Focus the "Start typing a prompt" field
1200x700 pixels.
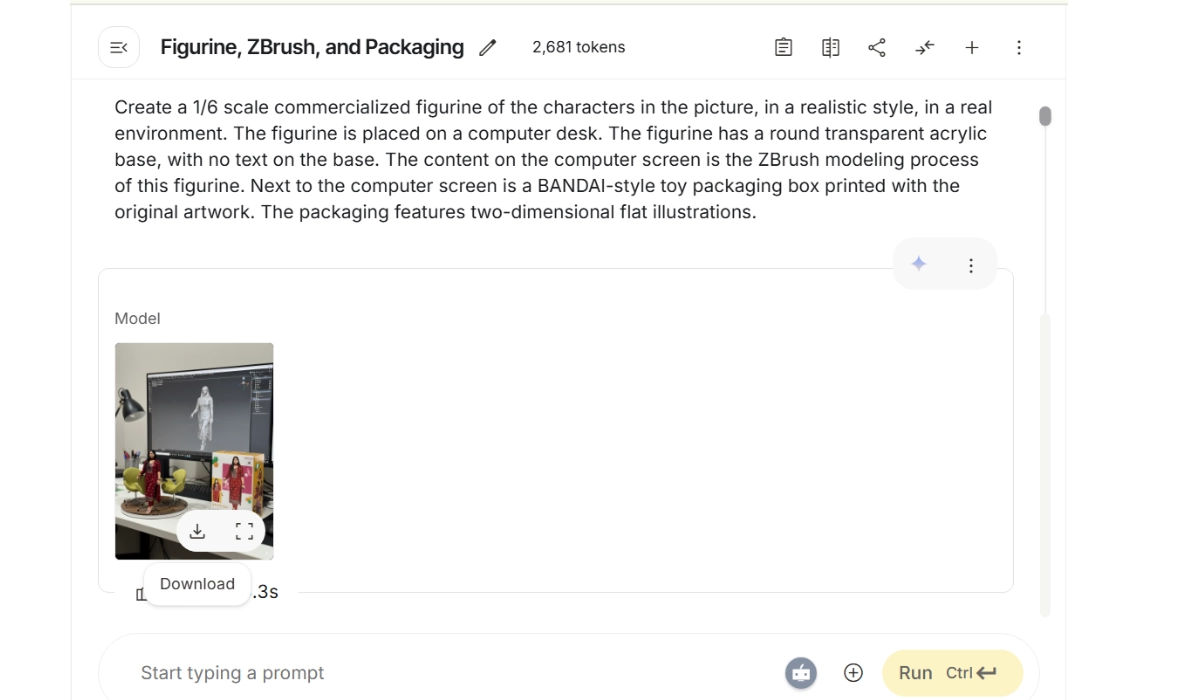click(x=450, y=673)
